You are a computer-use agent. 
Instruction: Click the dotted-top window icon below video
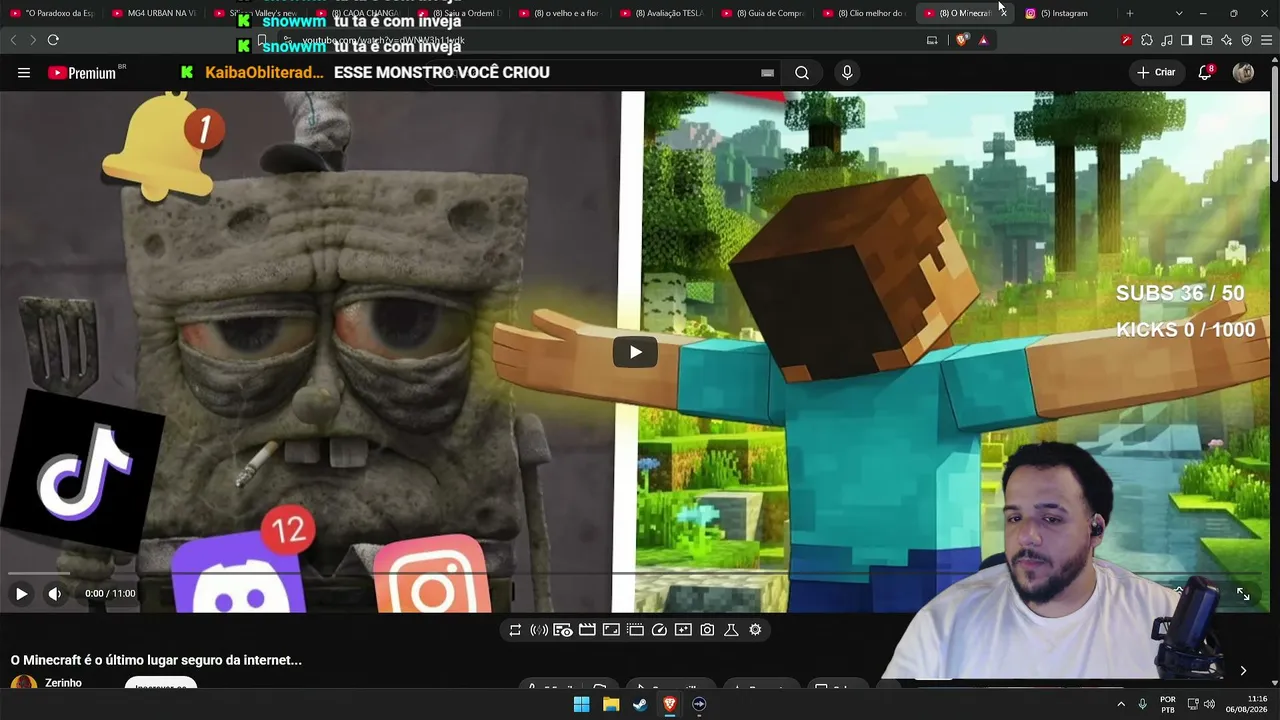(635, 630)
